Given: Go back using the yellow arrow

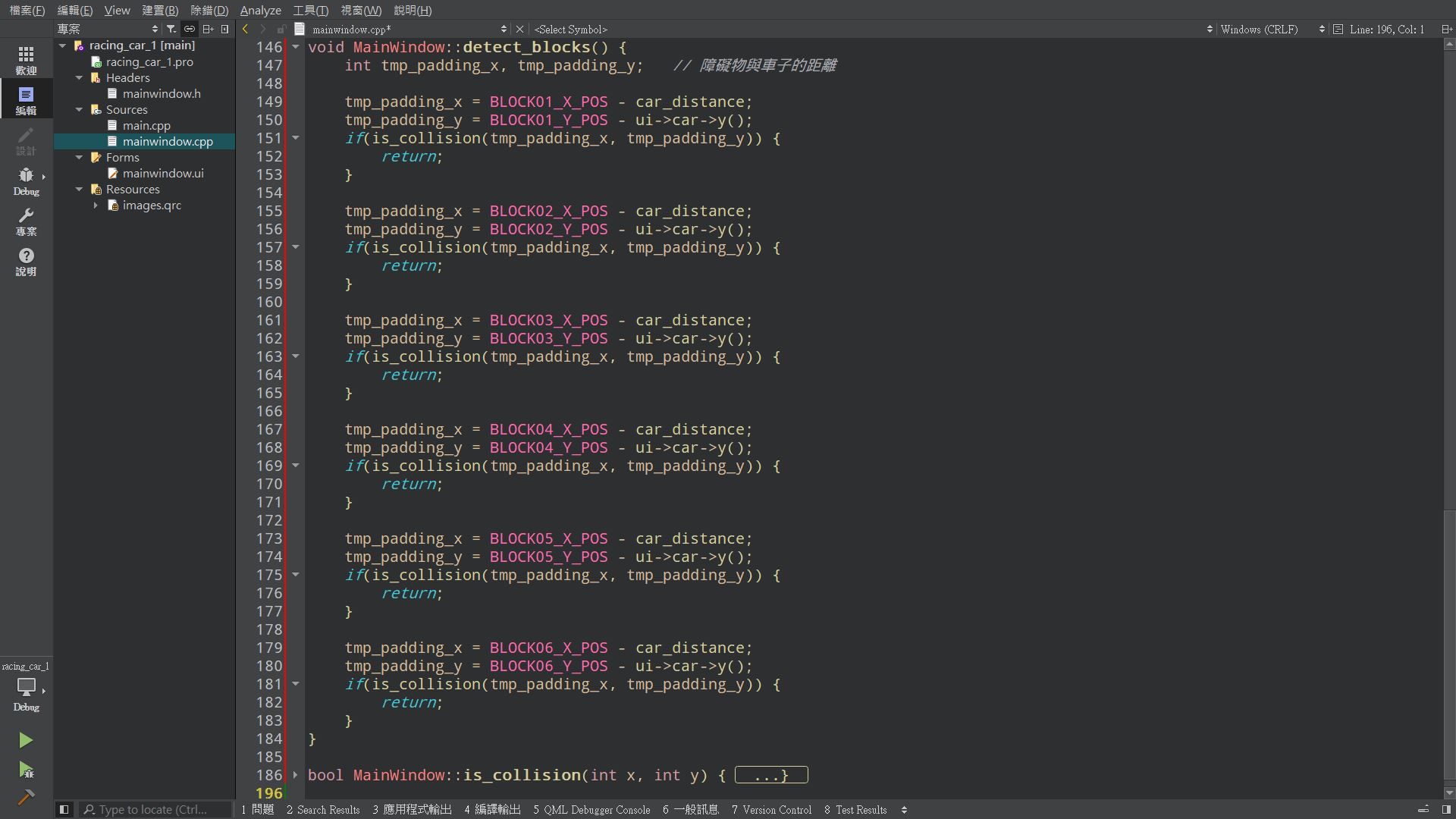Looking at the screenshot, I should [245, 29].
